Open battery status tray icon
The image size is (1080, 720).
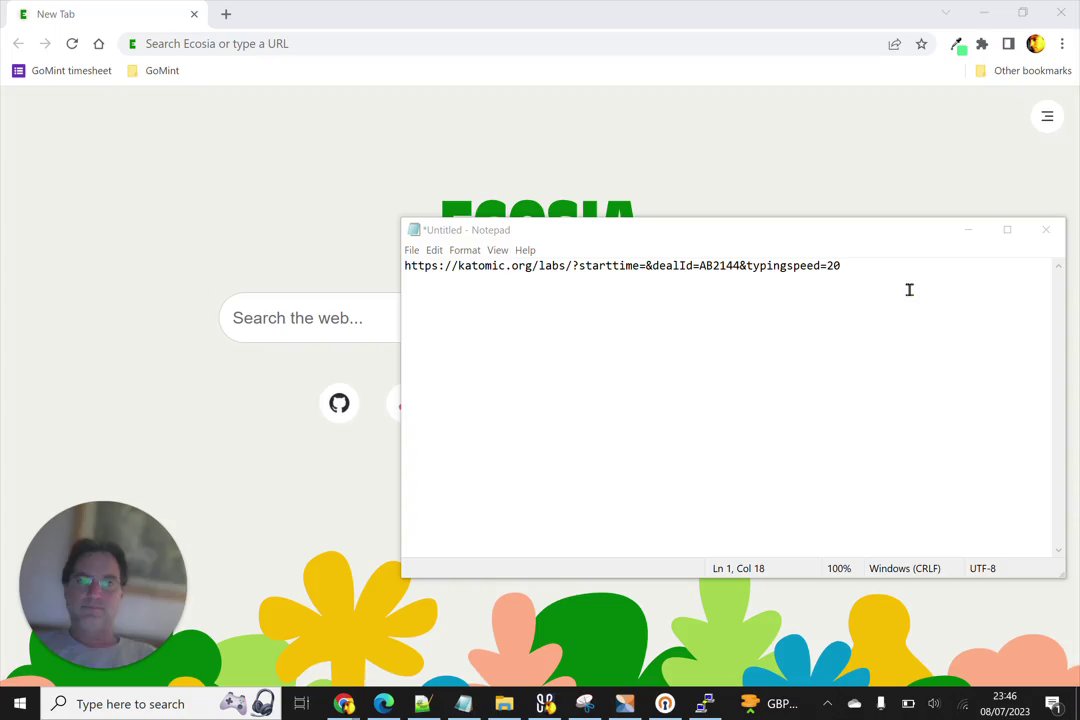pyautogui.click(x=908, y=703)
